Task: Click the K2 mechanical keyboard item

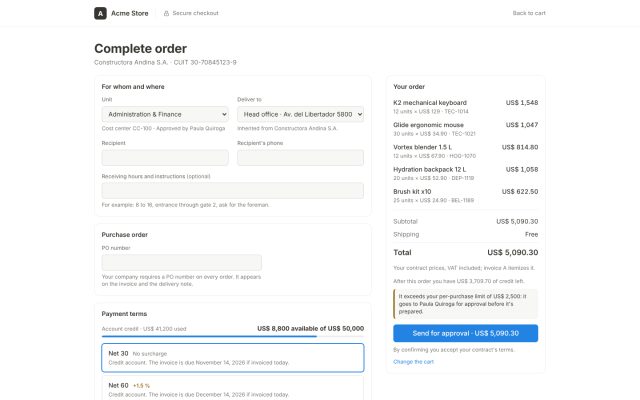Action: tap(465, 107)
